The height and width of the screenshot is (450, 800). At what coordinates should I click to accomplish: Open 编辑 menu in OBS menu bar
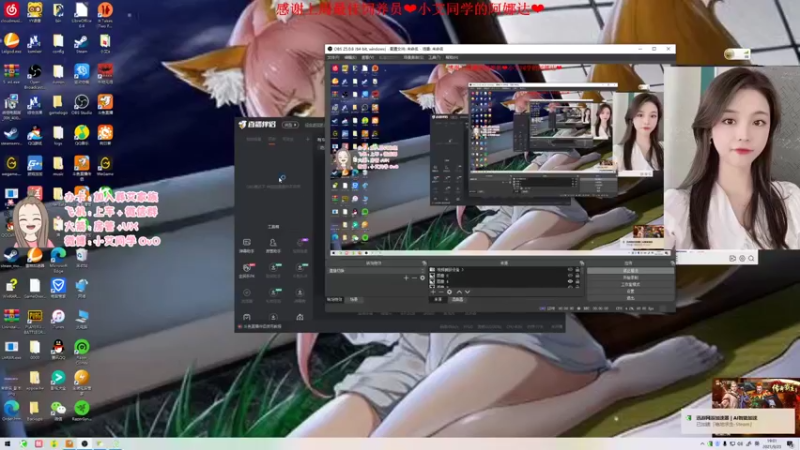(350, 58)
